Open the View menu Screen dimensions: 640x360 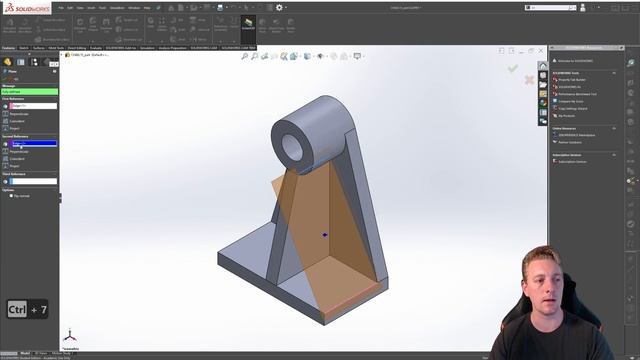point(80,8)
